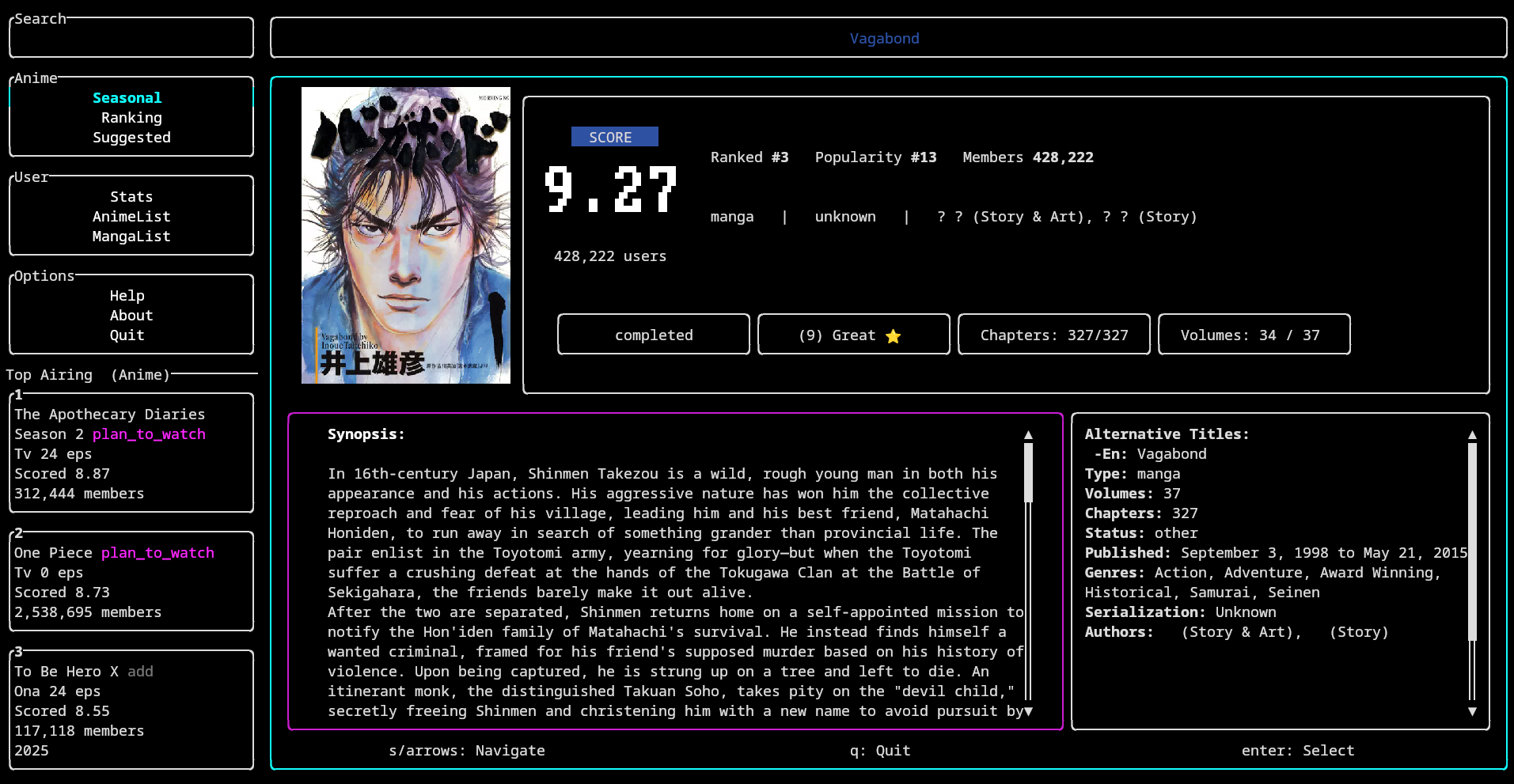Click the enter: Select hint
The width and height of the screenshot is (1514, 784).
(x=1298, y=751)
